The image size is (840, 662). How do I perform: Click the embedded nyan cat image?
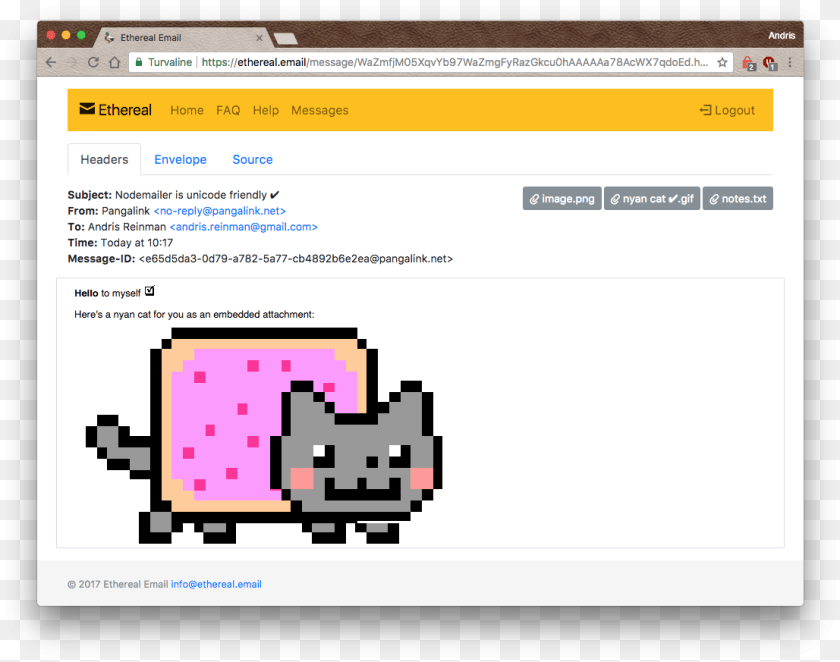click(x=264, y=435)
